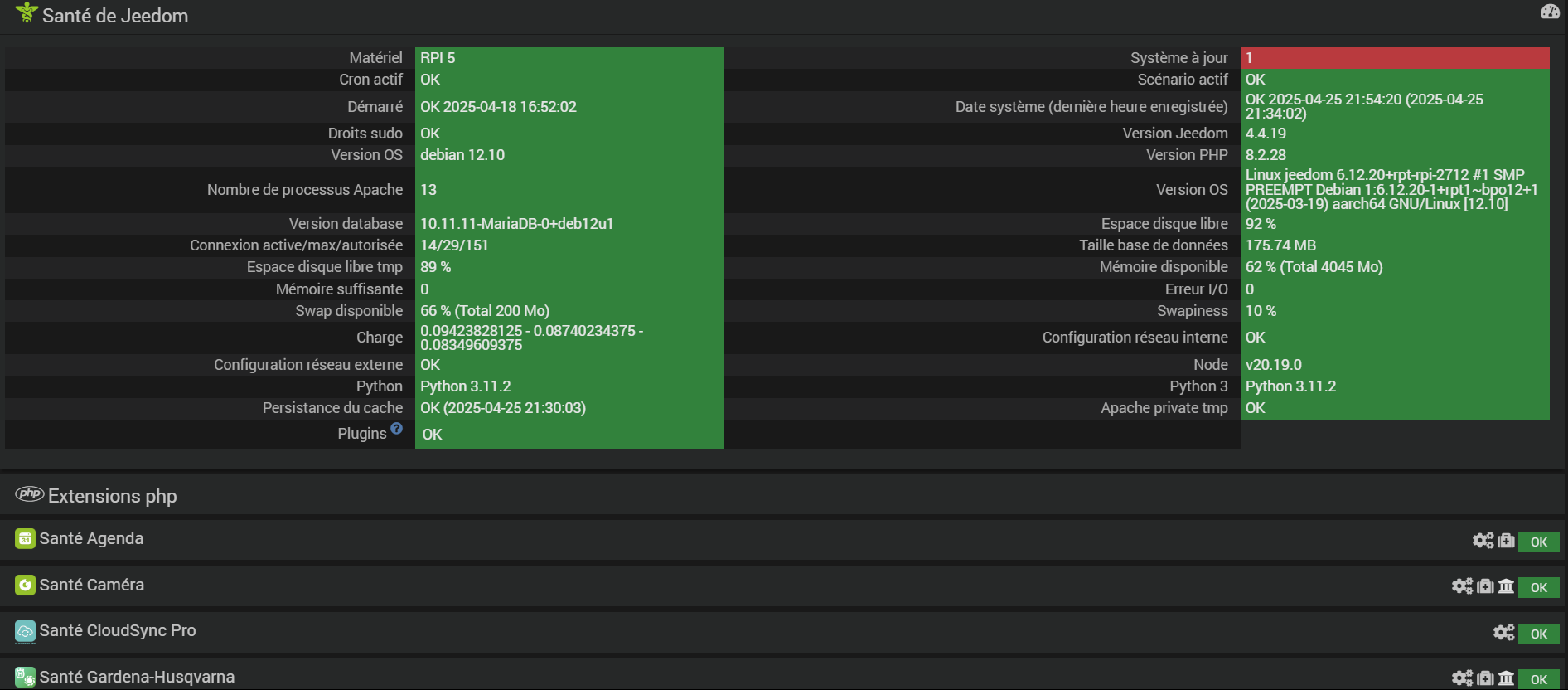
Task: Click the php logo beside Extensions php
Action: click(30, 494)
